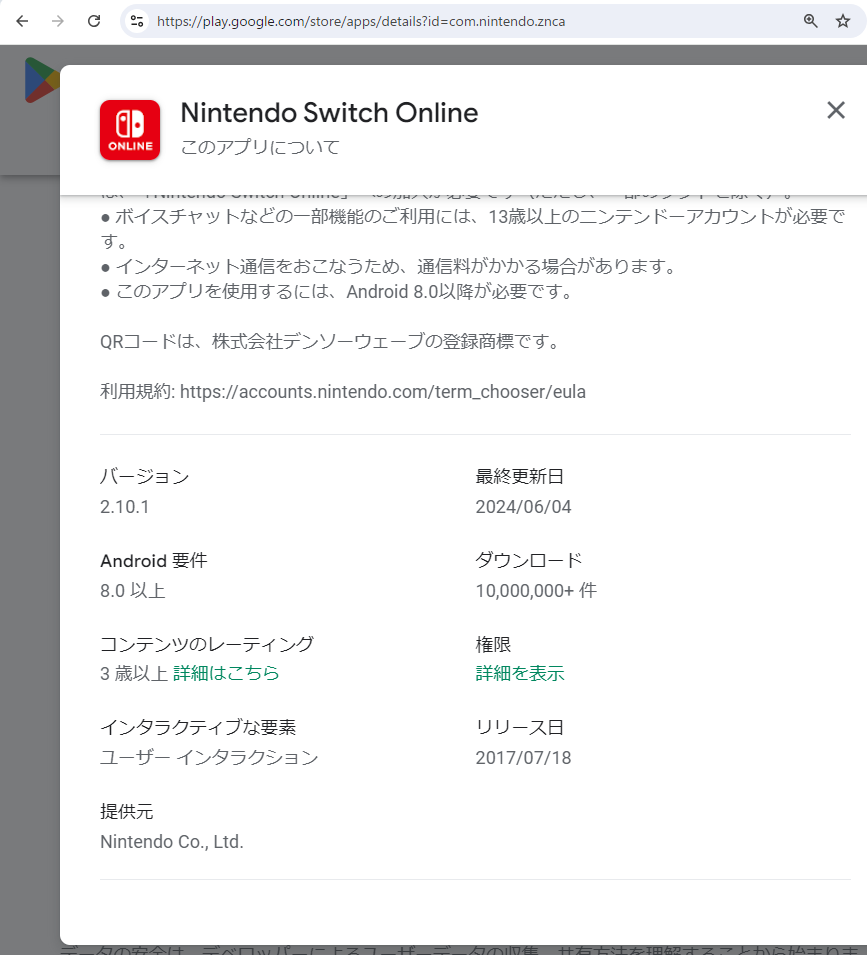Click the バージョン label
Viewport: 867px width, 955px height.
(145, 476)
